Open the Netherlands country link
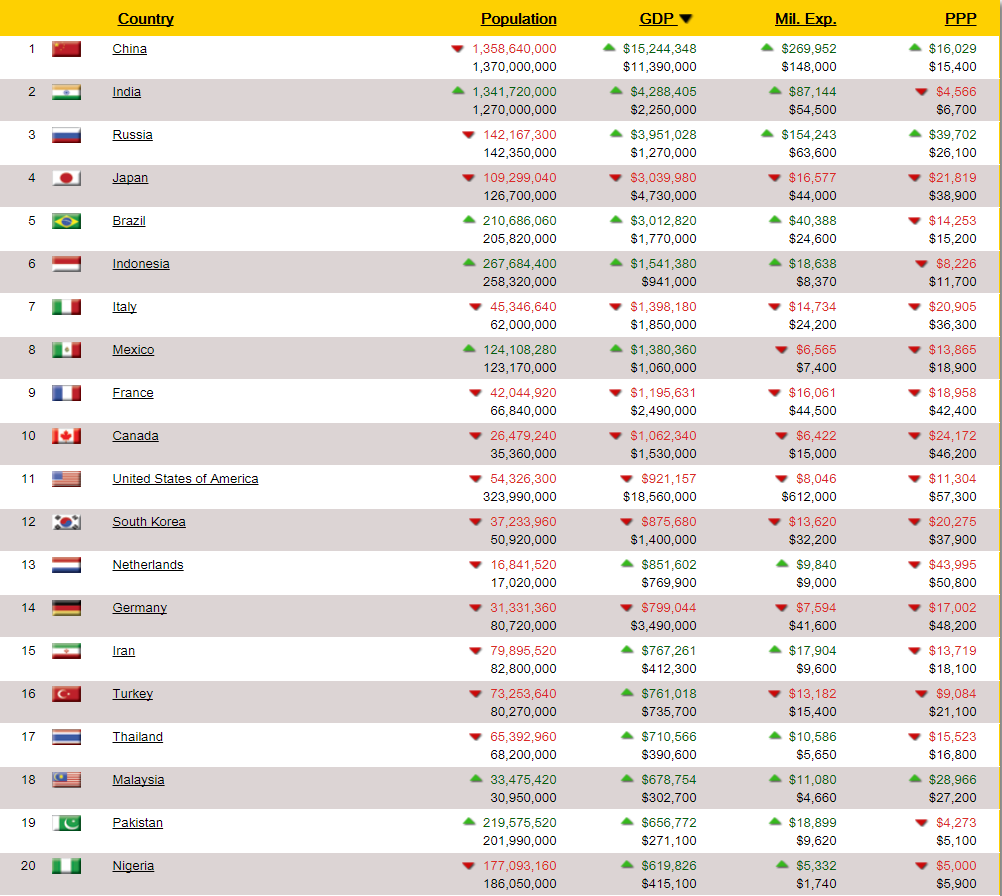 (x=148, y=564)
